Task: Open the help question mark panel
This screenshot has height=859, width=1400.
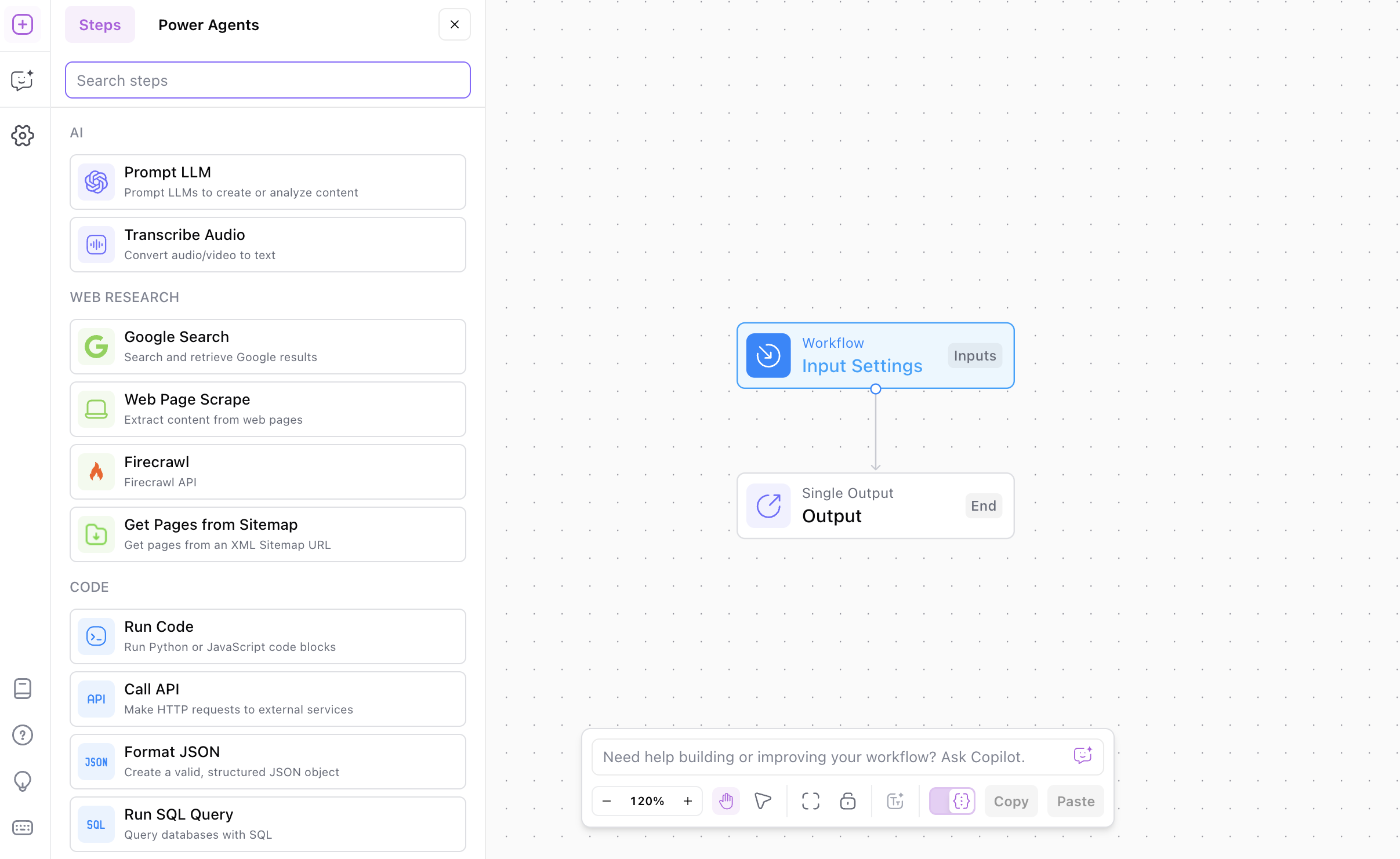Action: coord(23,734)
